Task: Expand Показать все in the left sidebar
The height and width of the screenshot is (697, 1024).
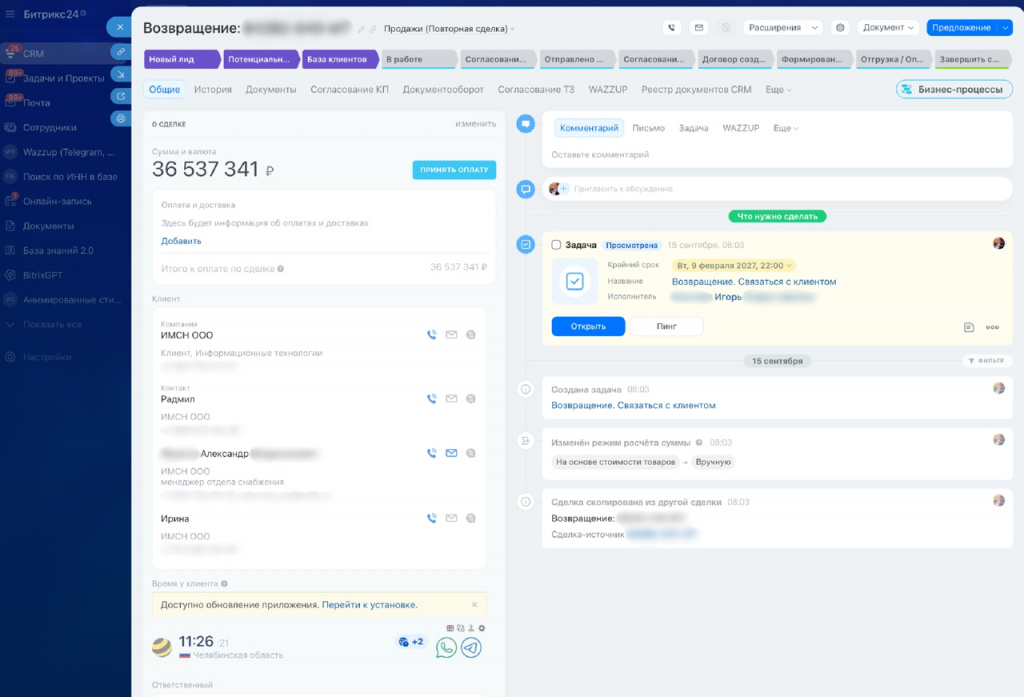Action: (52, 325)
